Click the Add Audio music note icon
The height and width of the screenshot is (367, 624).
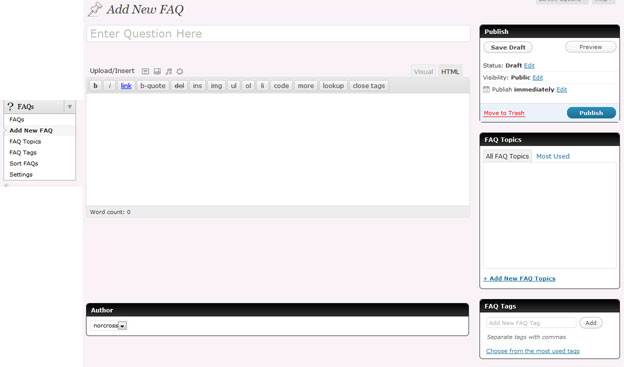point(169,71)
